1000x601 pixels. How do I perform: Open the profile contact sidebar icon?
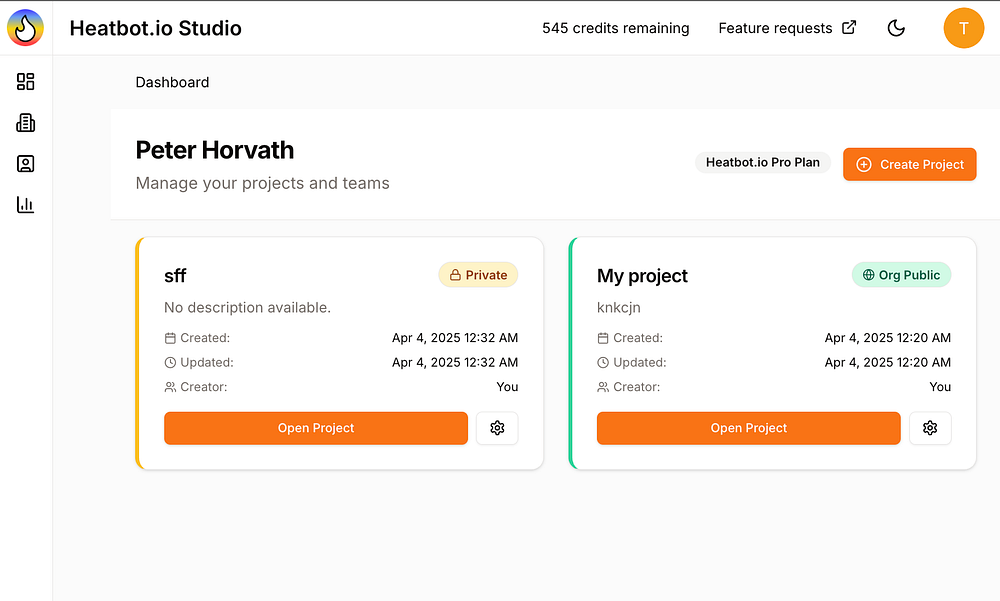[x=26, y=164]
